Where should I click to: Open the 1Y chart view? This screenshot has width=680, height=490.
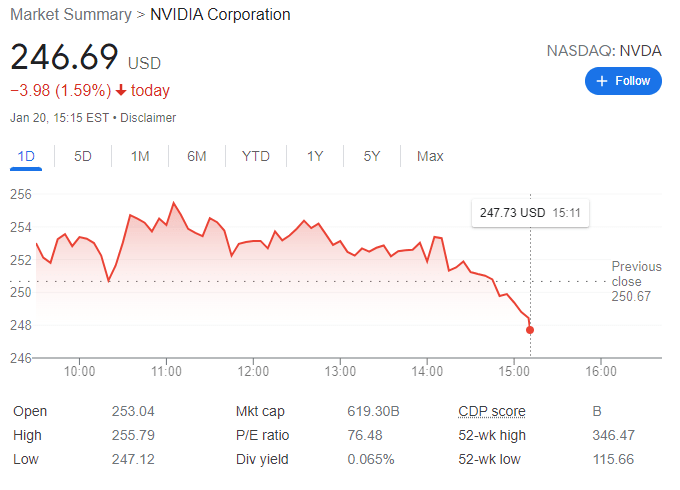(x=315, y=156)
